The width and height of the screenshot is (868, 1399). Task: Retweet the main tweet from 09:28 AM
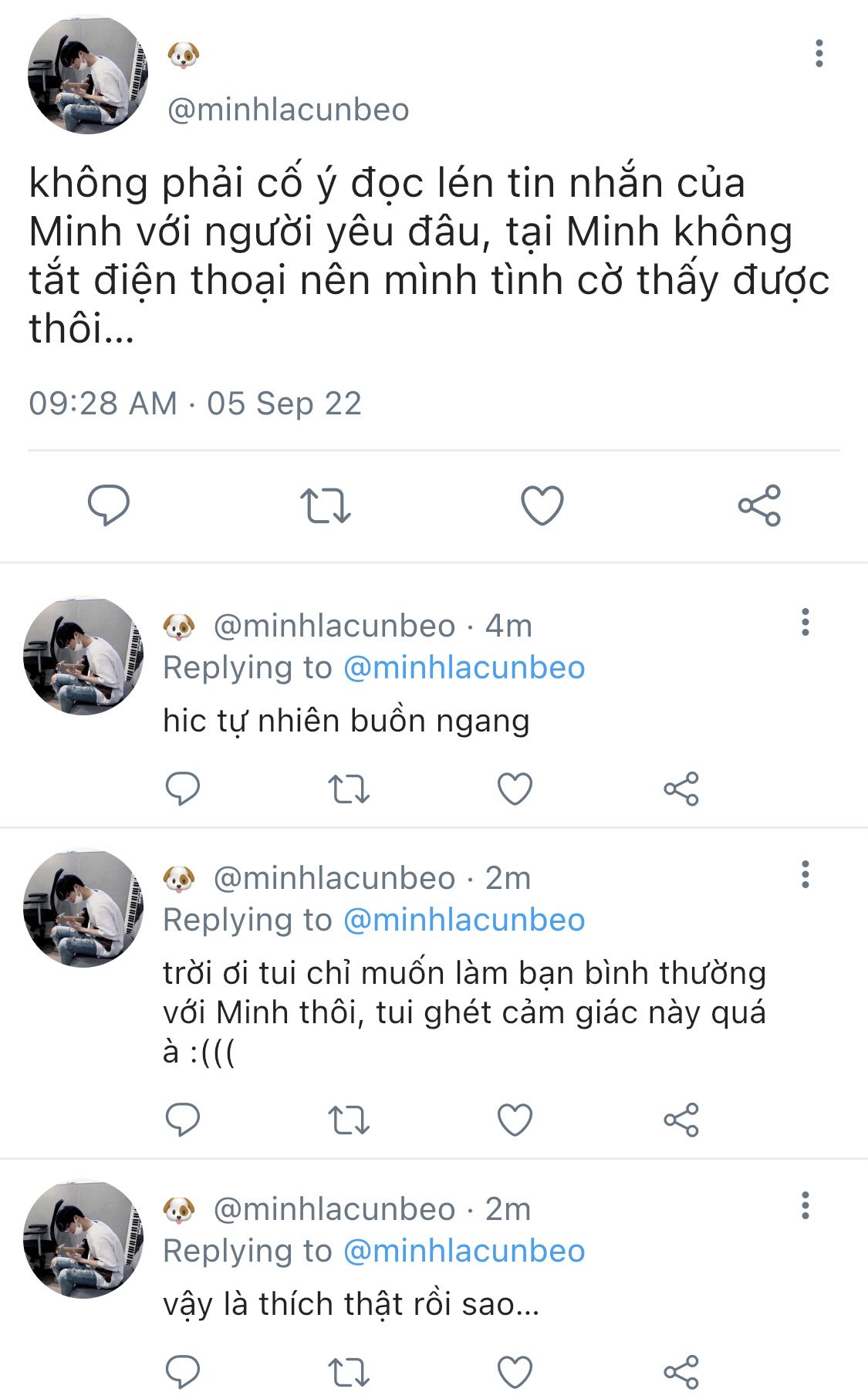tap(325, 505)
